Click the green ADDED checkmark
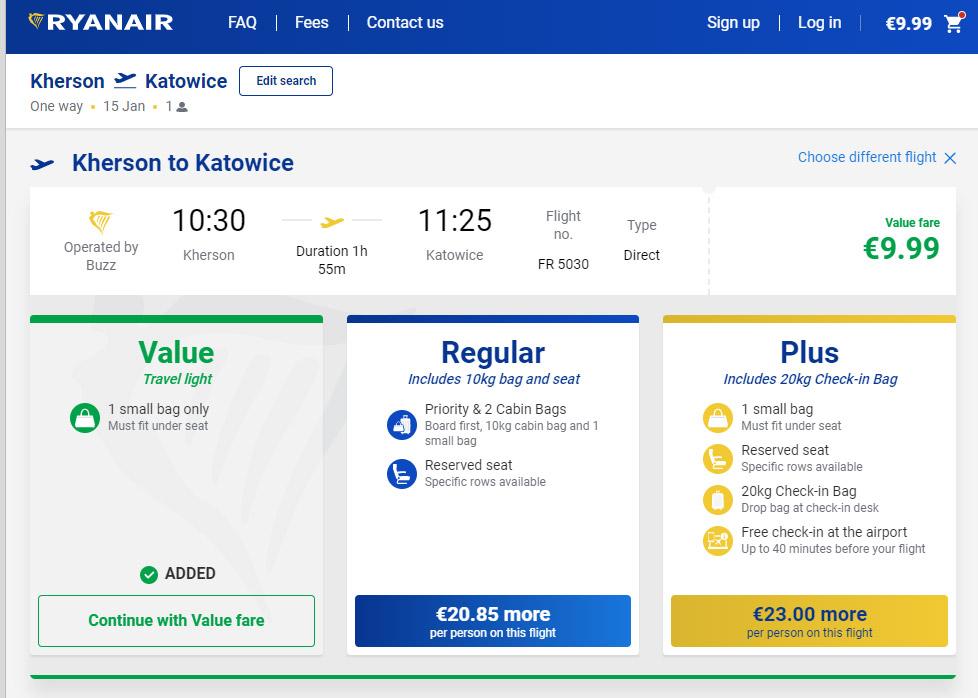Image resolution: width=978 pixels, height=698 pixels. [x=149, y=574]
